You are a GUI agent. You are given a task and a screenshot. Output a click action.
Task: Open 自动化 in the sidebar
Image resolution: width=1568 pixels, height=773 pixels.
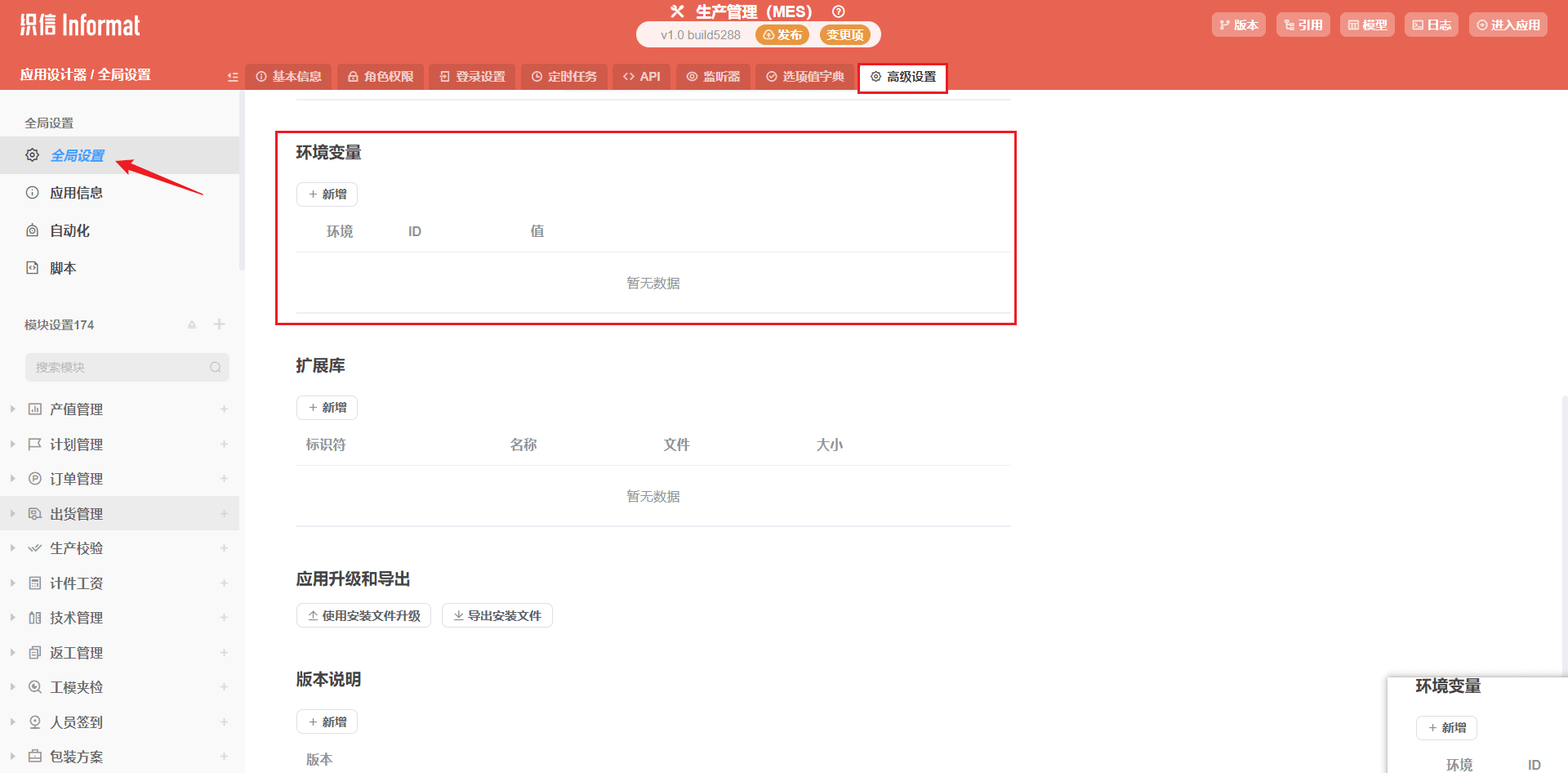click(70, 230)
